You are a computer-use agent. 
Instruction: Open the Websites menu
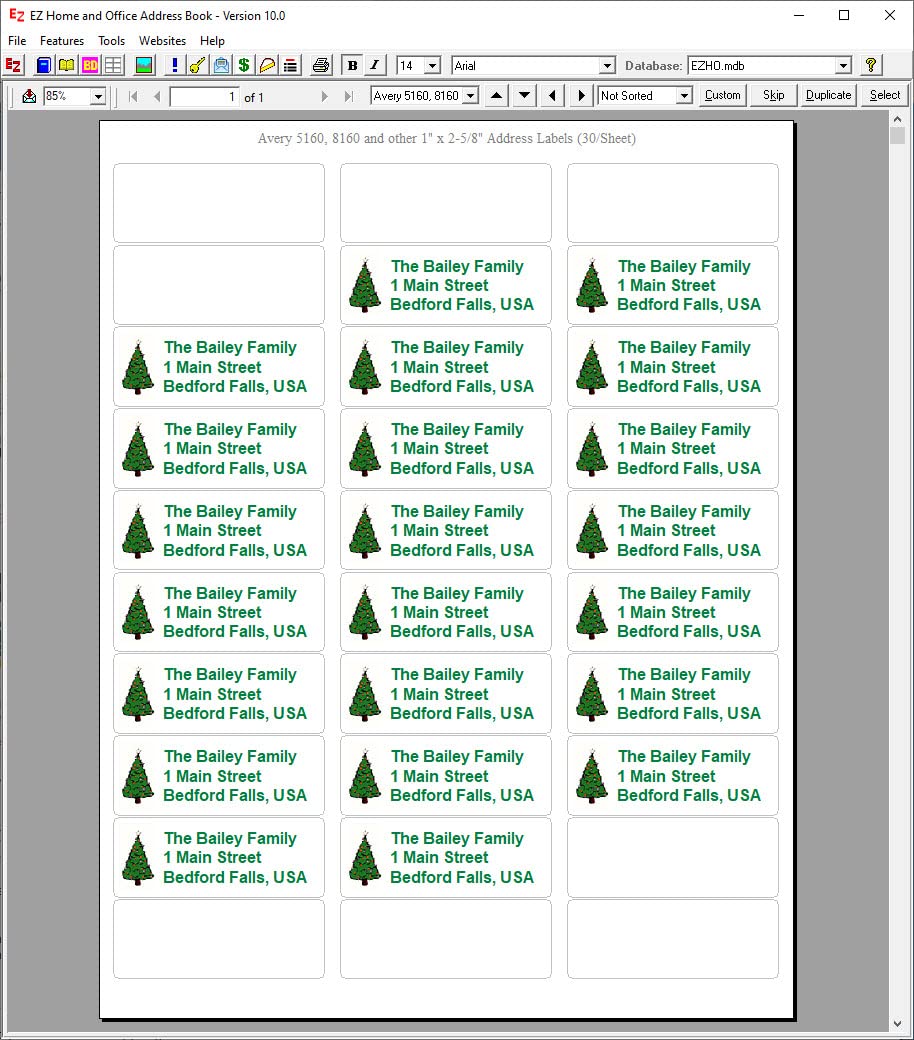tap(163, 40)
